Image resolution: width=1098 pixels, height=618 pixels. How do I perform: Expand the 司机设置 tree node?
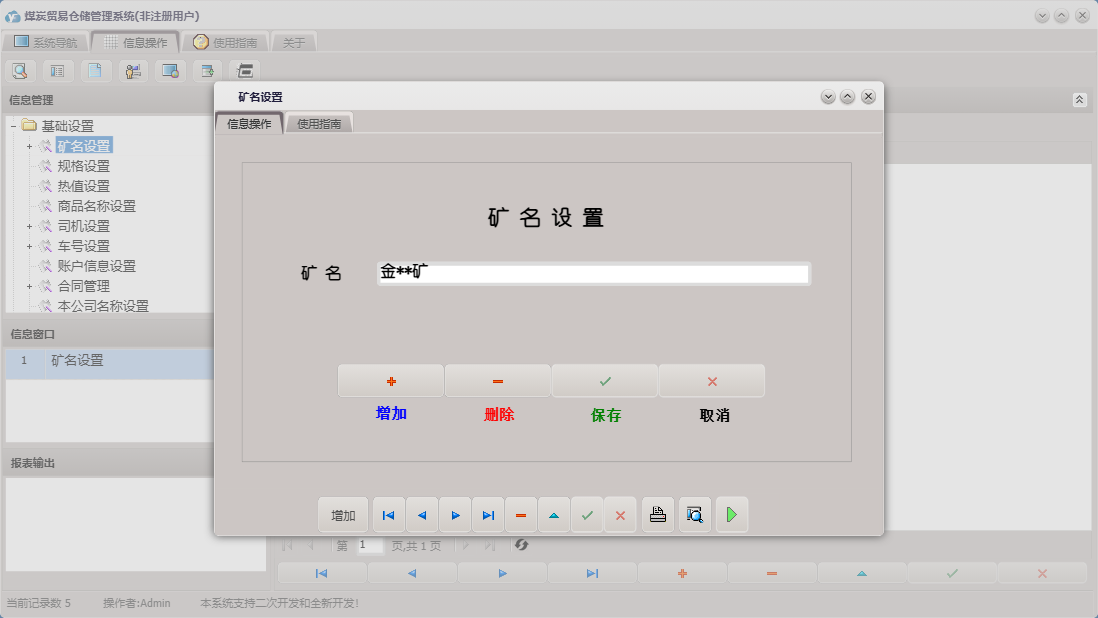tap(28, 225)
